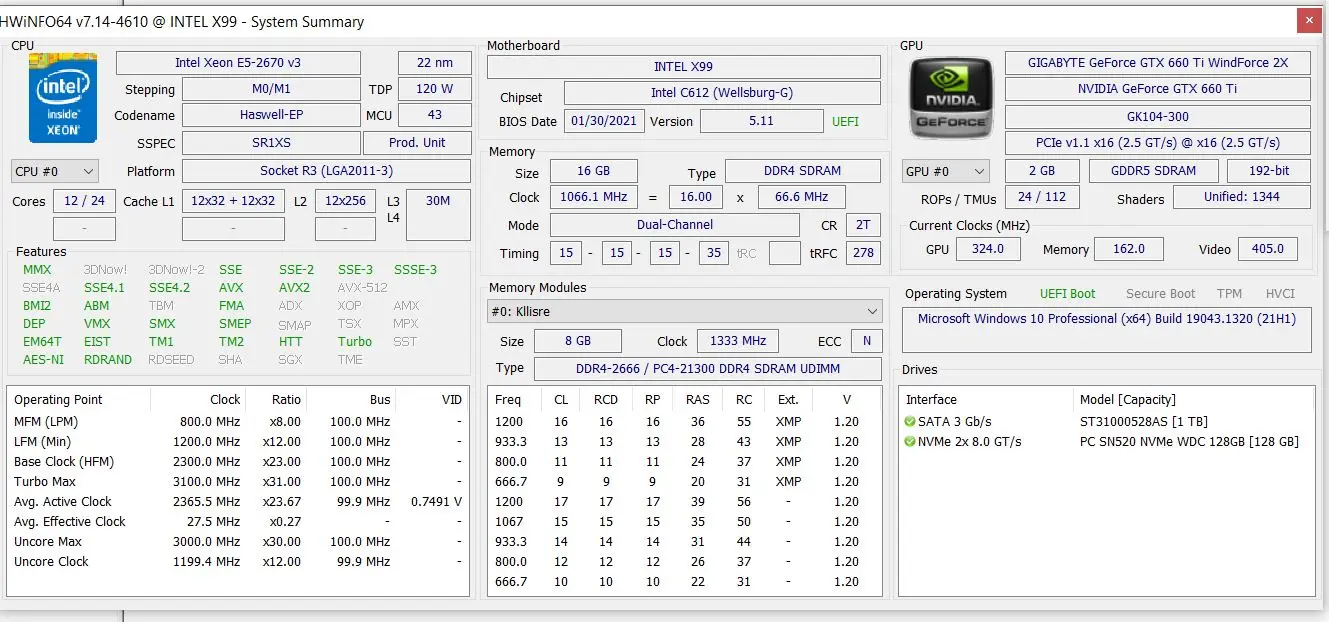Click the green check icon beside NVMe 2x 8.0 GT/s

pos(910,442)
